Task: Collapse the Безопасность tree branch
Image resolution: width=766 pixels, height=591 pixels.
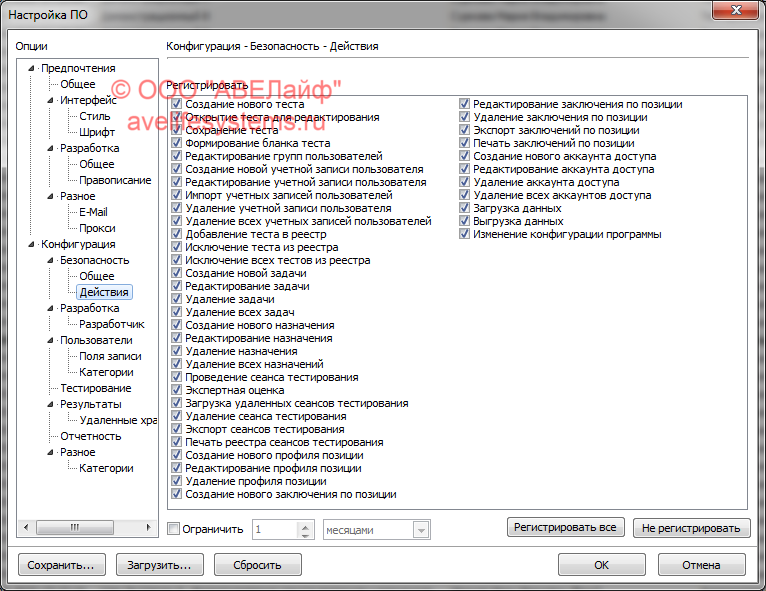Action: [51, 260]
